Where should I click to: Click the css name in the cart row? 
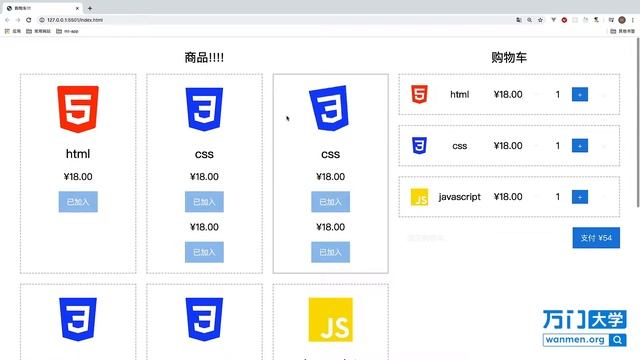460,146
